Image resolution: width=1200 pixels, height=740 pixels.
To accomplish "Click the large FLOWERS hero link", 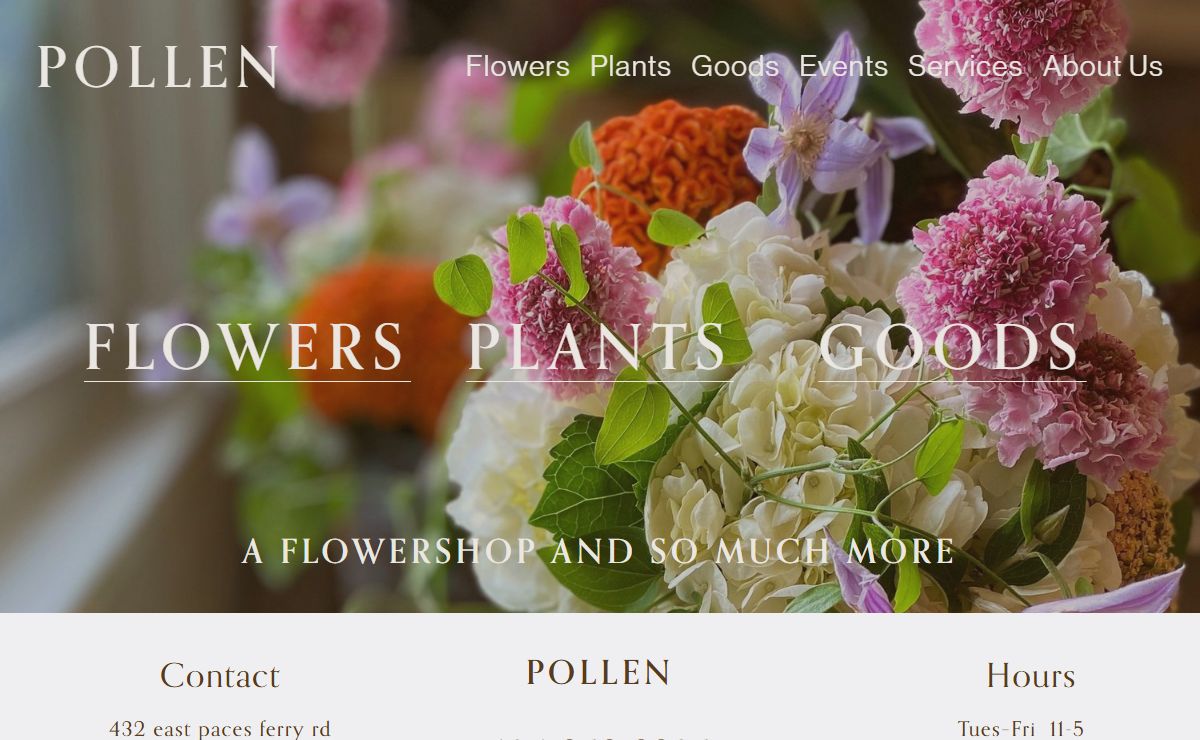I will coord(246,347).
